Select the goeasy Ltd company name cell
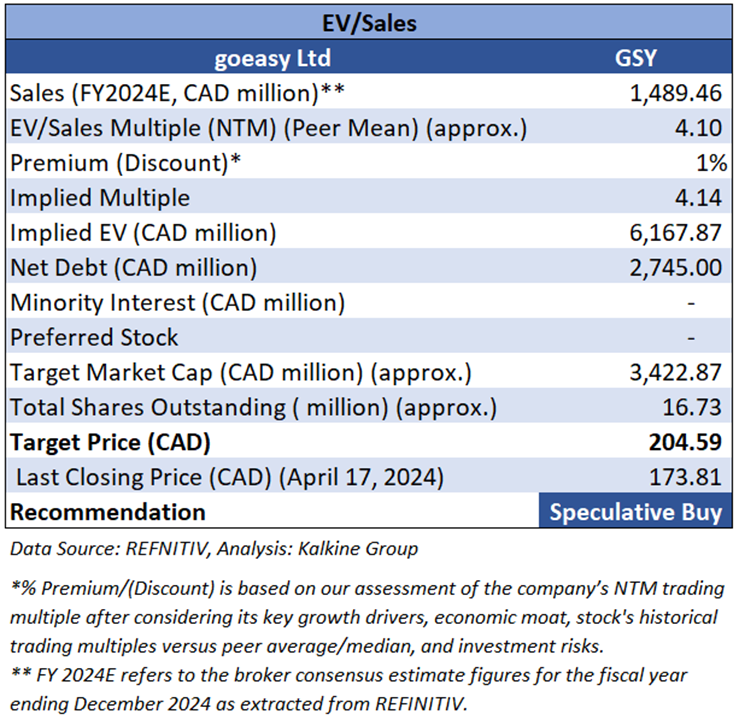The image size is (739, 720). pos(272,57)
